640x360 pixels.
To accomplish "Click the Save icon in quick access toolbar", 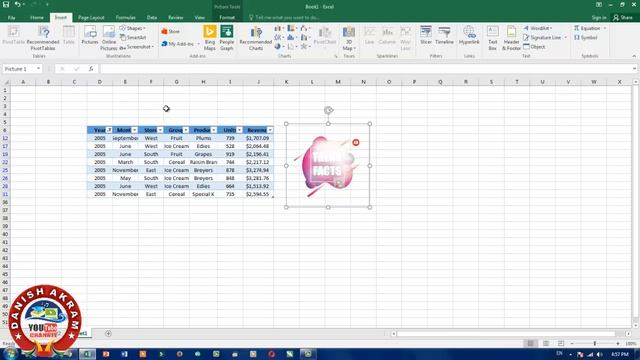I will tap(6, 4).
